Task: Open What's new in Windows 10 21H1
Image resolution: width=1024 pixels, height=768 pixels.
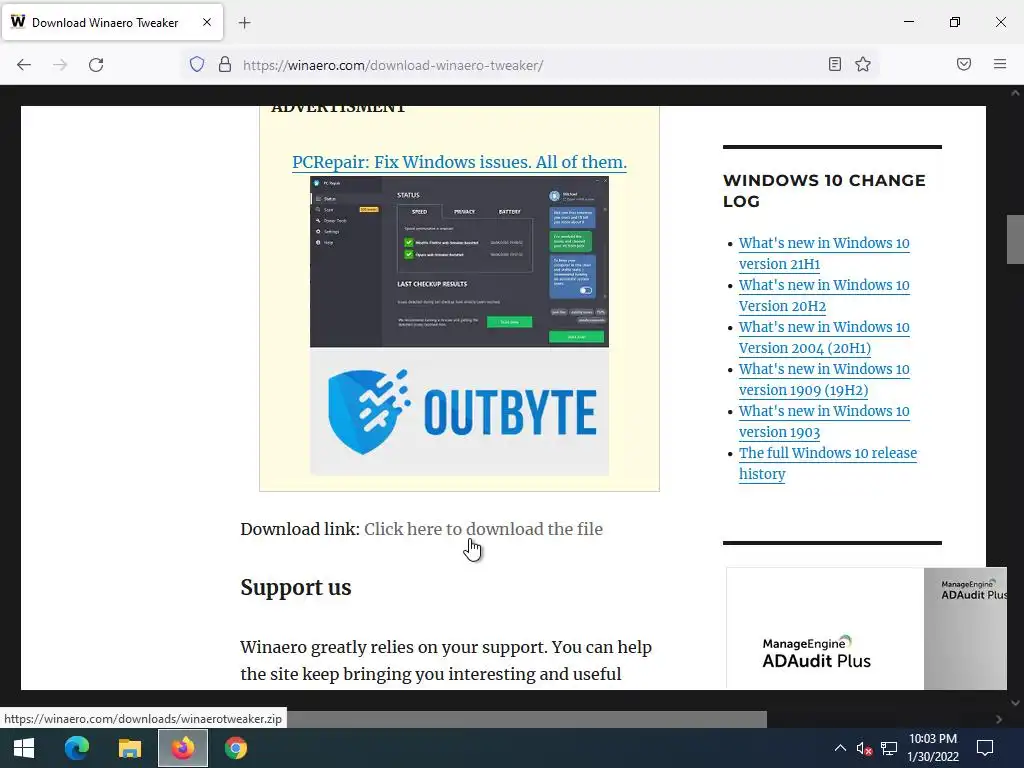Action: pyautogui.click(x=824, y=253)
